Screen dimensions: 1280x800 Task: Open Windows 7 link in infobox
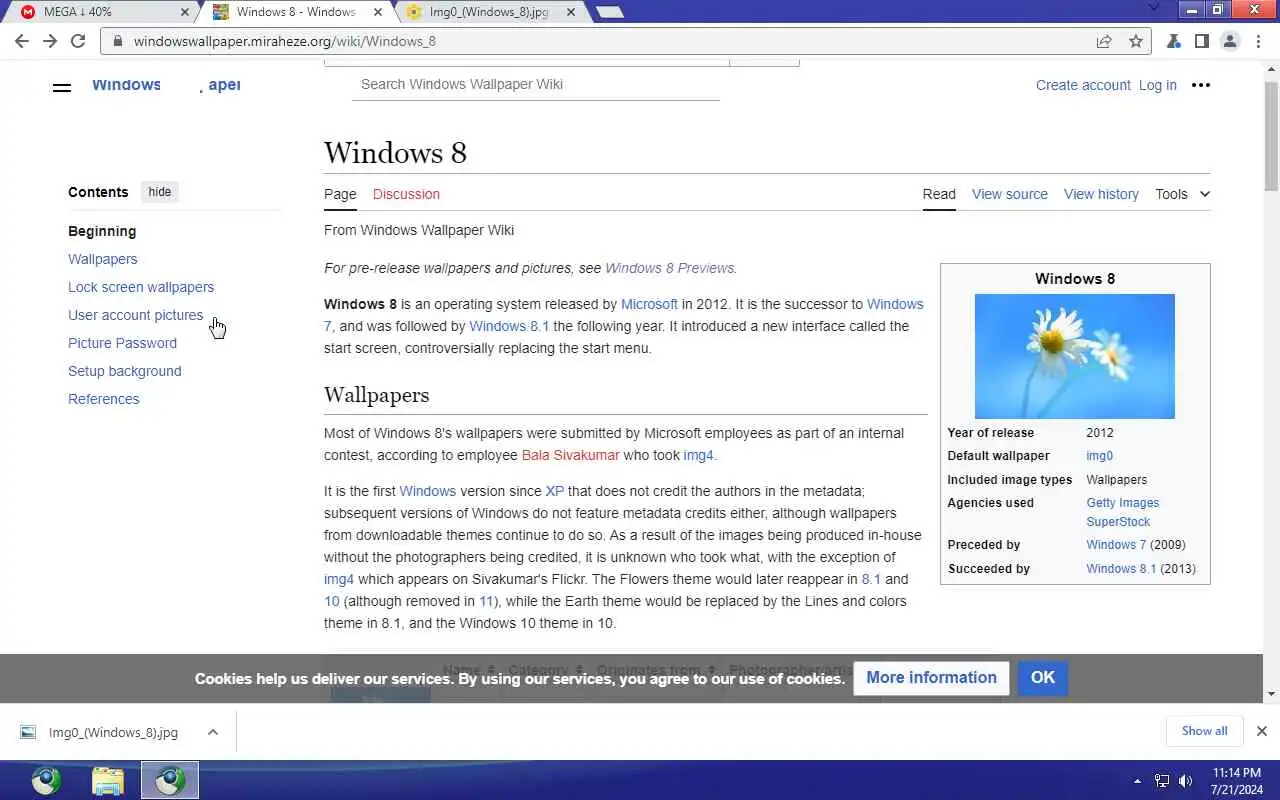[x=1116, y=545]
